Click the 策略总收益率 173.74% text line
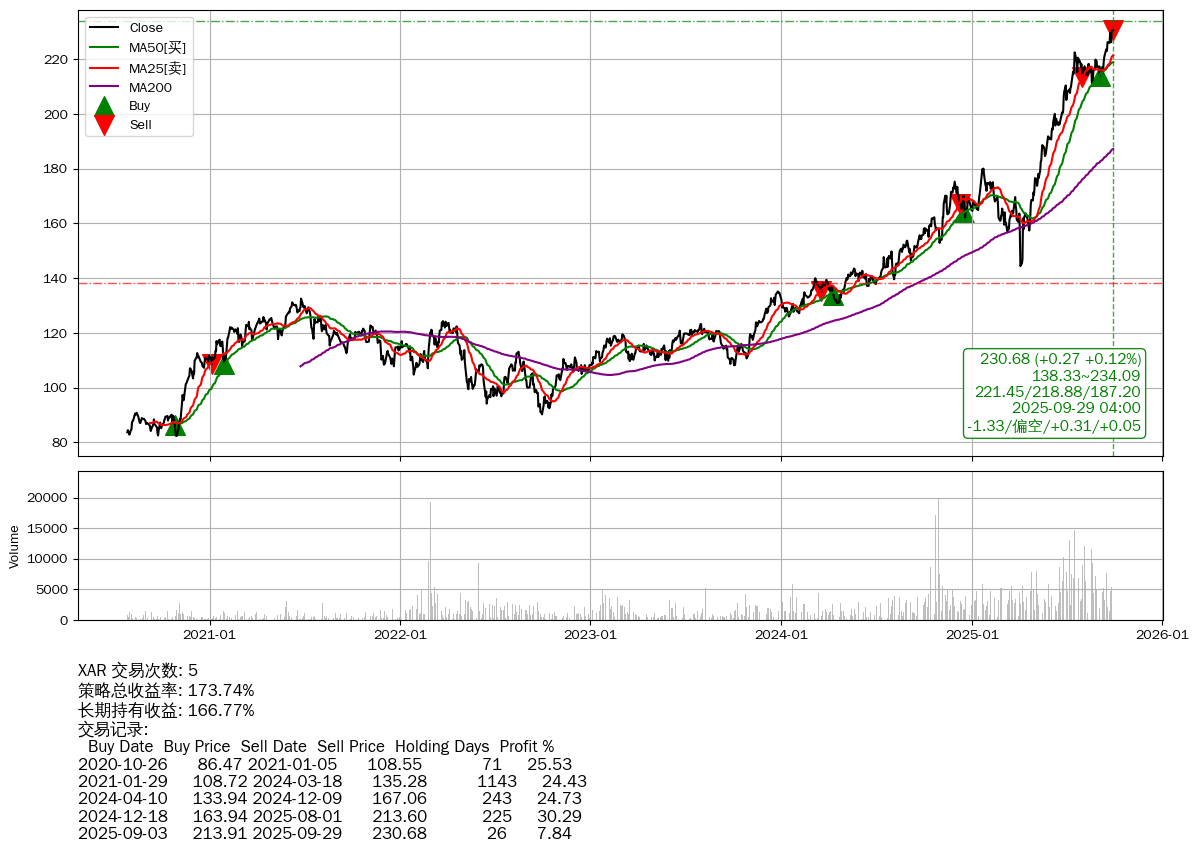Viewport: 1199px width, 852px height. pyautogui.click(x=166, y=691)
